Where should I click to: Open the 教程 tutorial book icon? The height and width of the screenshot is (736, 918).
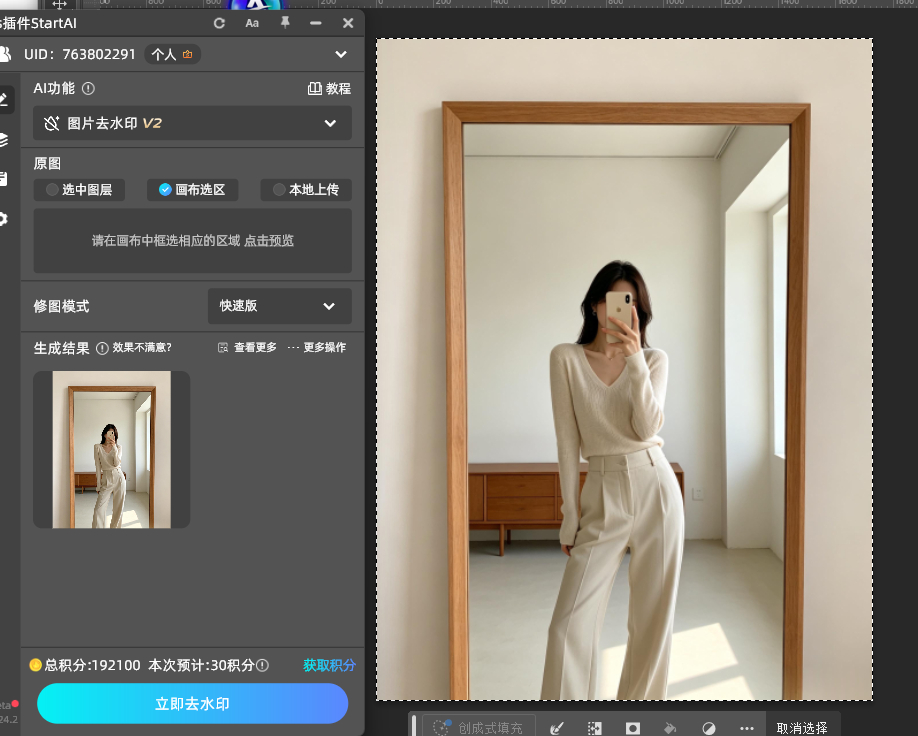tap(314, 88)
